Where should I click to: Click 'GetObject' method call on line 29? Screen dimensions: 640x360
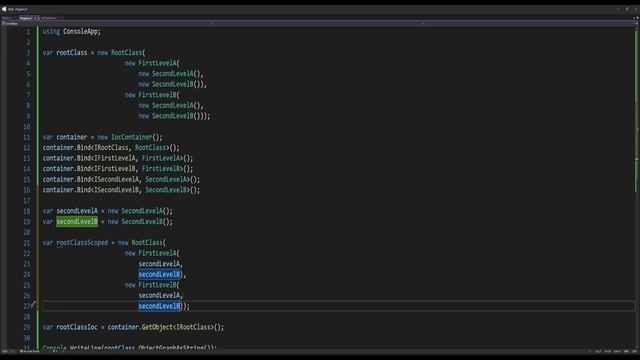pos(157,327)
